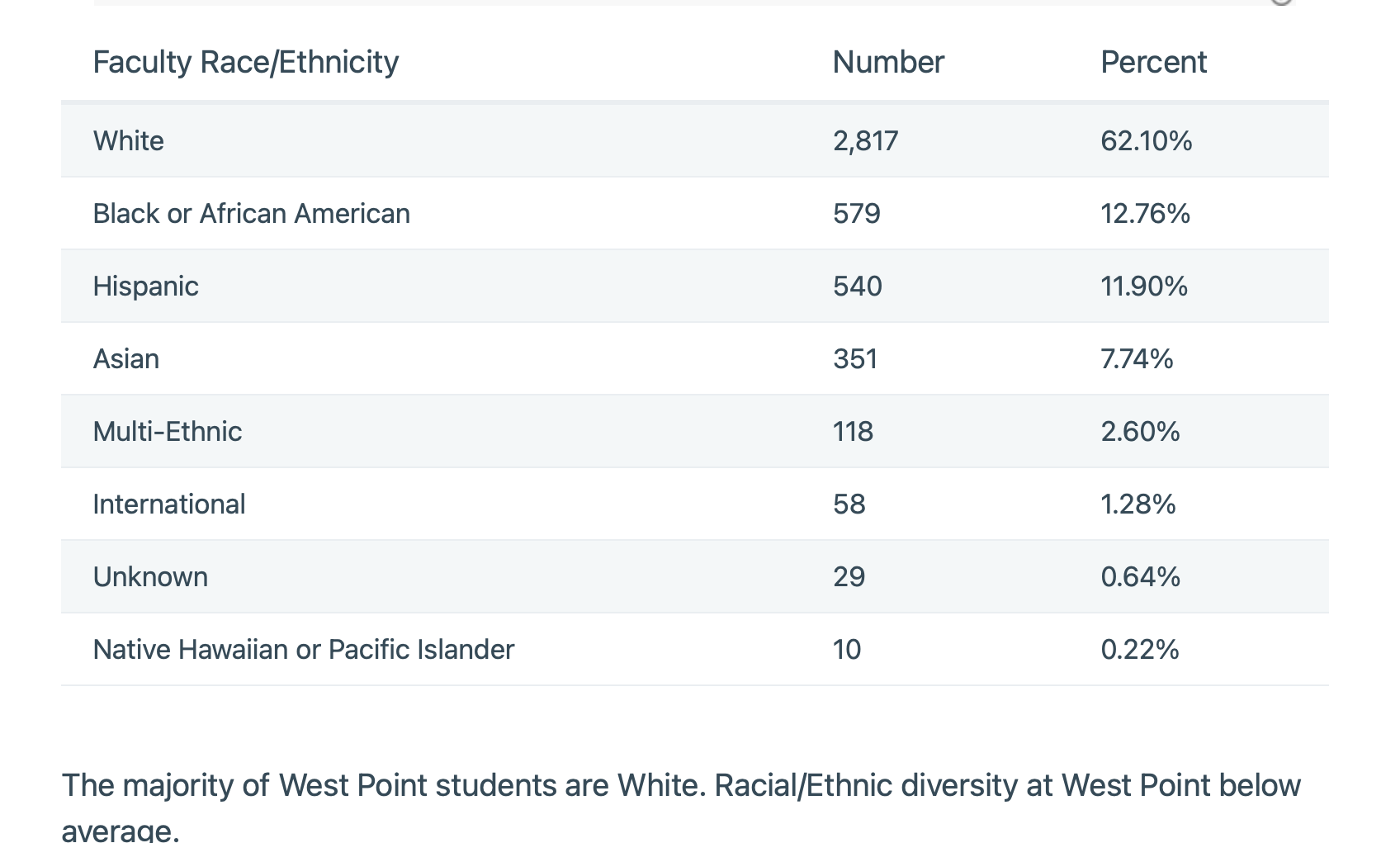Viewport: 1400px width, 843px height.
Task: Click the partially visible circular icon at the top right
Action: coord(1280,2)
